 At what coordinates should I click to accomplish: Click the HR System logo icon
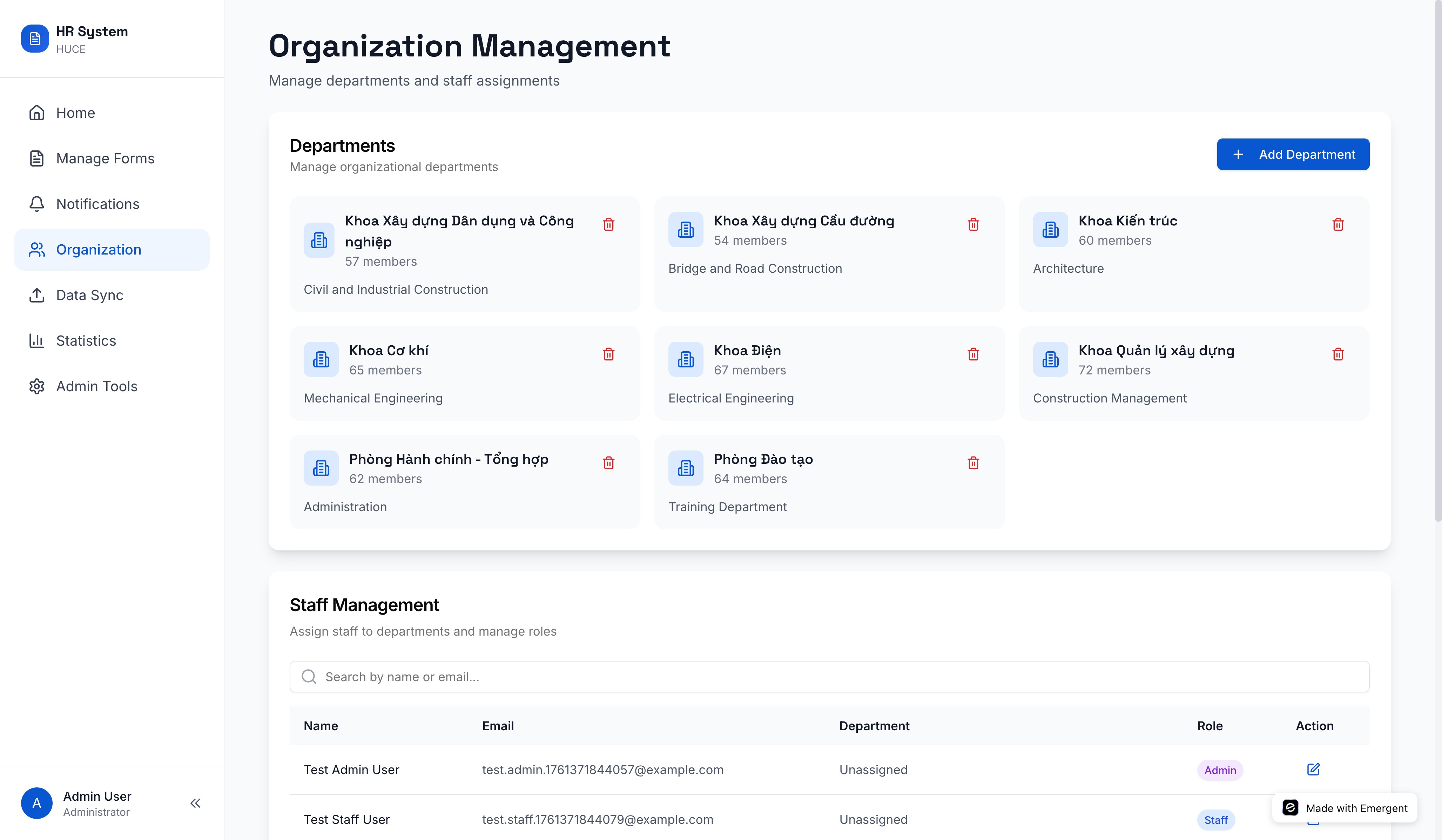35,38
